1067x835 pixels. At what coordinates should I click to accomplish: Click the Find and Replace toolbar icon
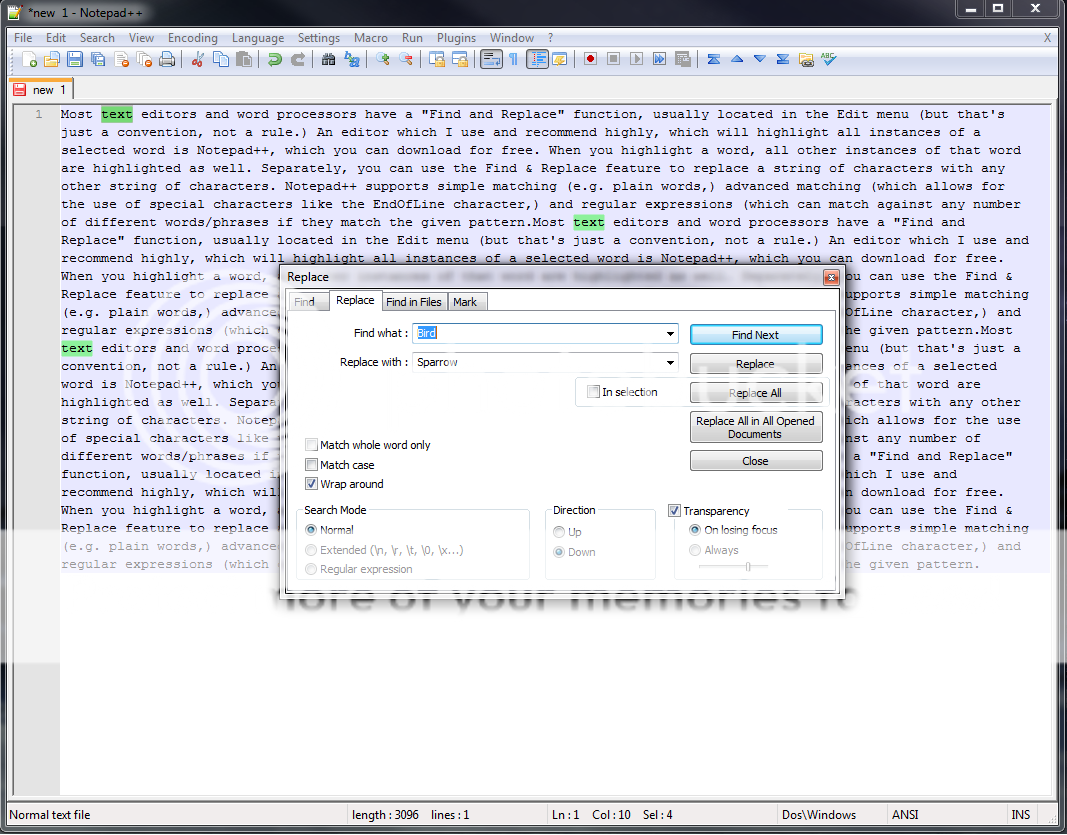tap(352, 60)
